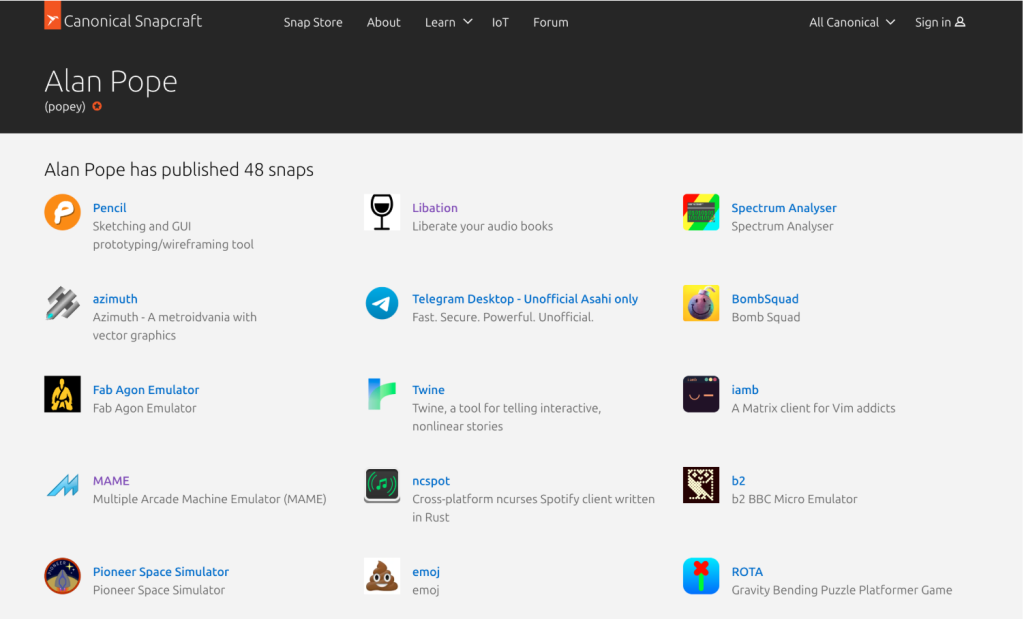Click 'Twine, a tool for telling interactive' description
Screen dimensions: 1024x619
click(x=507, y=417)
